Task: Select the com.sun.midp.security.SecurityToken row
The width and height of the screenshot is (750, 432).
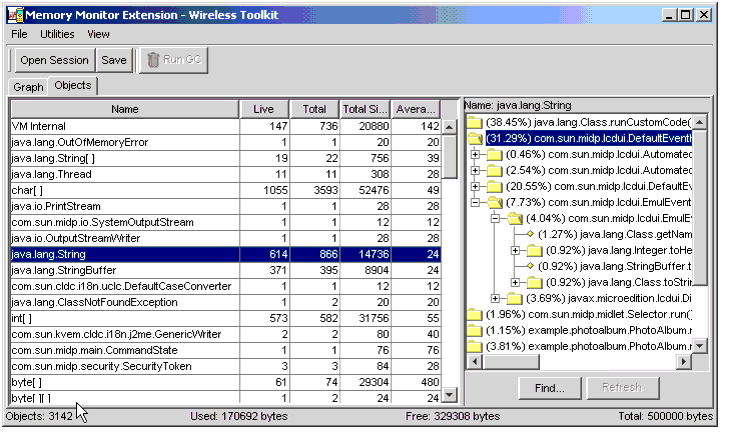Action: pos(225,366)
